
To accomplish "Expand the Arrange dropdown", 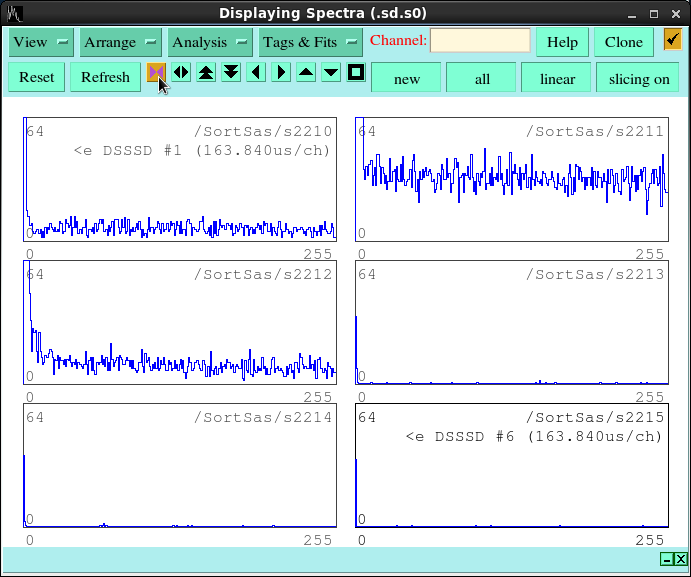I will pos(121,42).
